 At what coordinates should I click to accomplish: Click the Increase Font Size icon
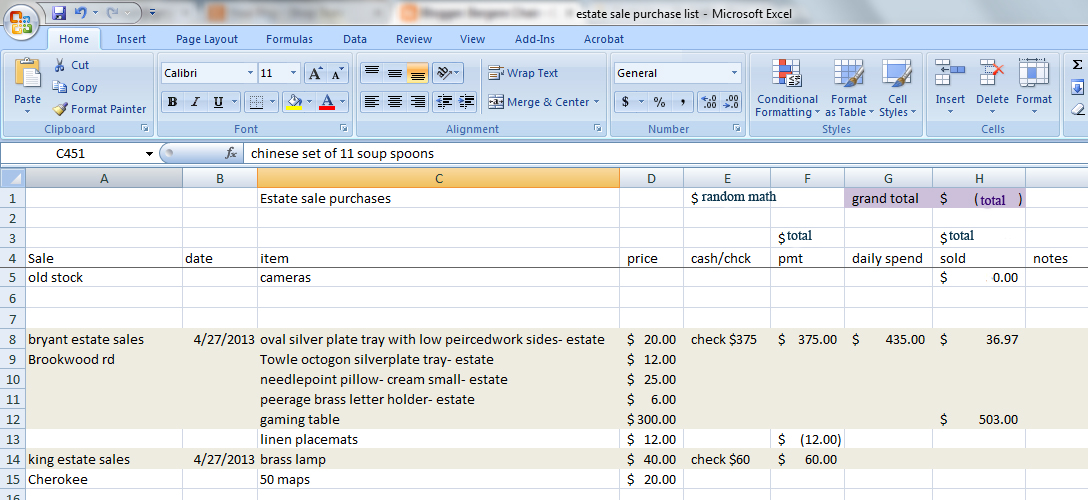[x=314, y=74]
